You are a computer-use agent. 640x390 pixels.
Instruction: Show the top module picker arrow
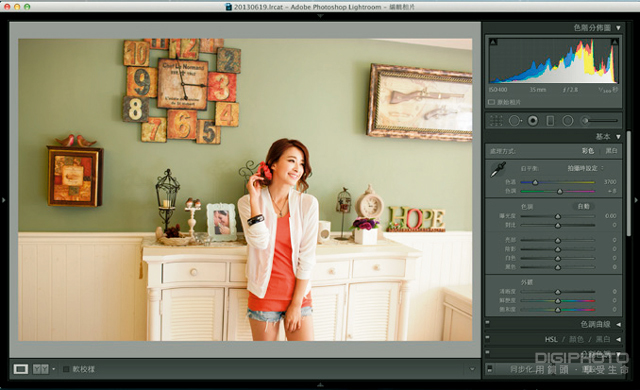320,16
